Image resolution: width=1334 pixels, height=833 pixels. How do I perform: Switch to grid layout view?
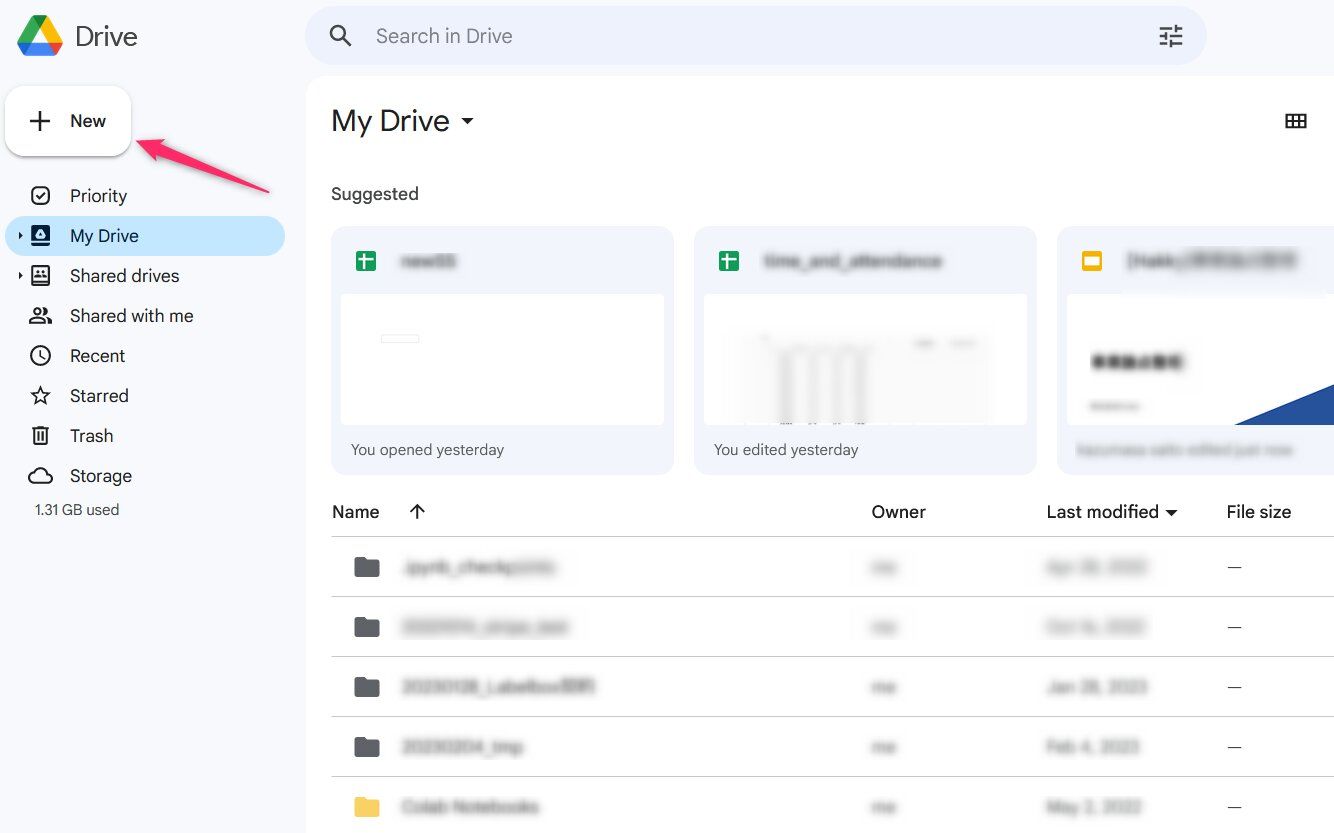click(1295, 121)
